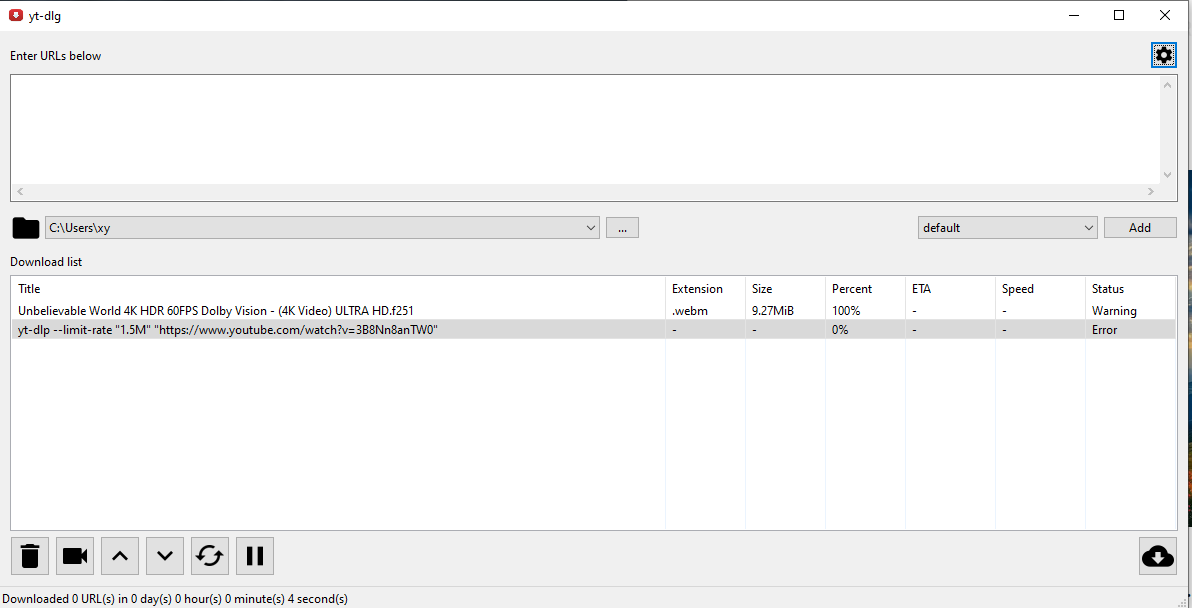1192x608 pixels.
Task: Click the Extension column header
Action: point(705,289)
